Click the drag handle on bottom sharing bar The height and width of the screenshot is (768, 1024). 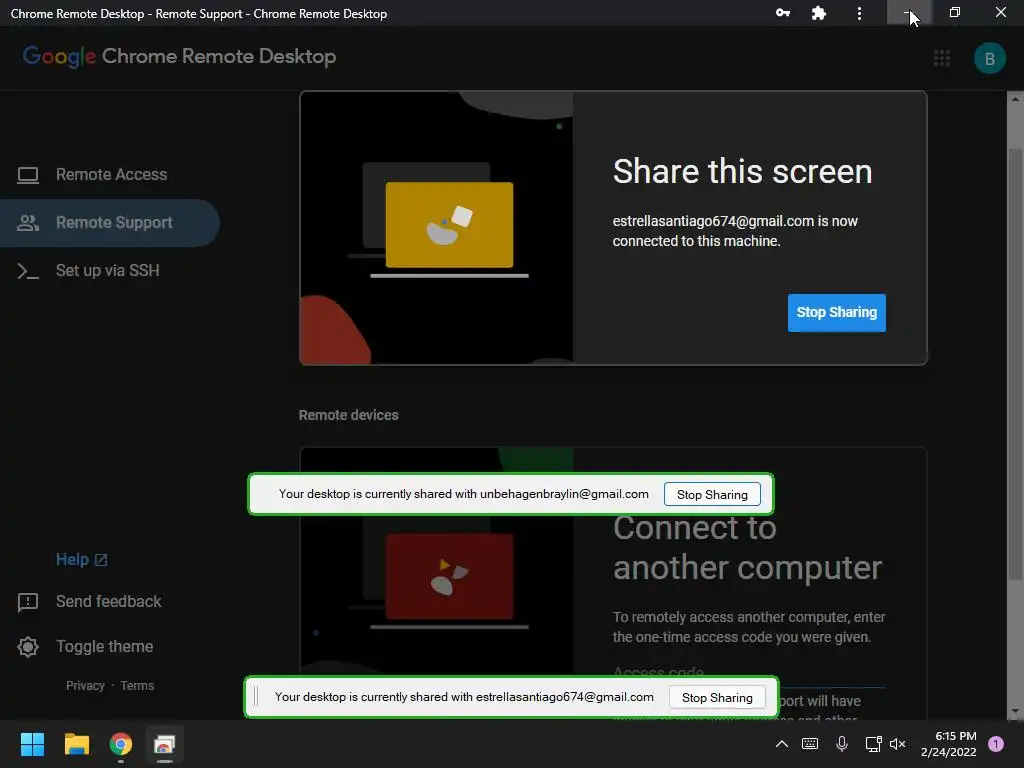tap(256, 697)
